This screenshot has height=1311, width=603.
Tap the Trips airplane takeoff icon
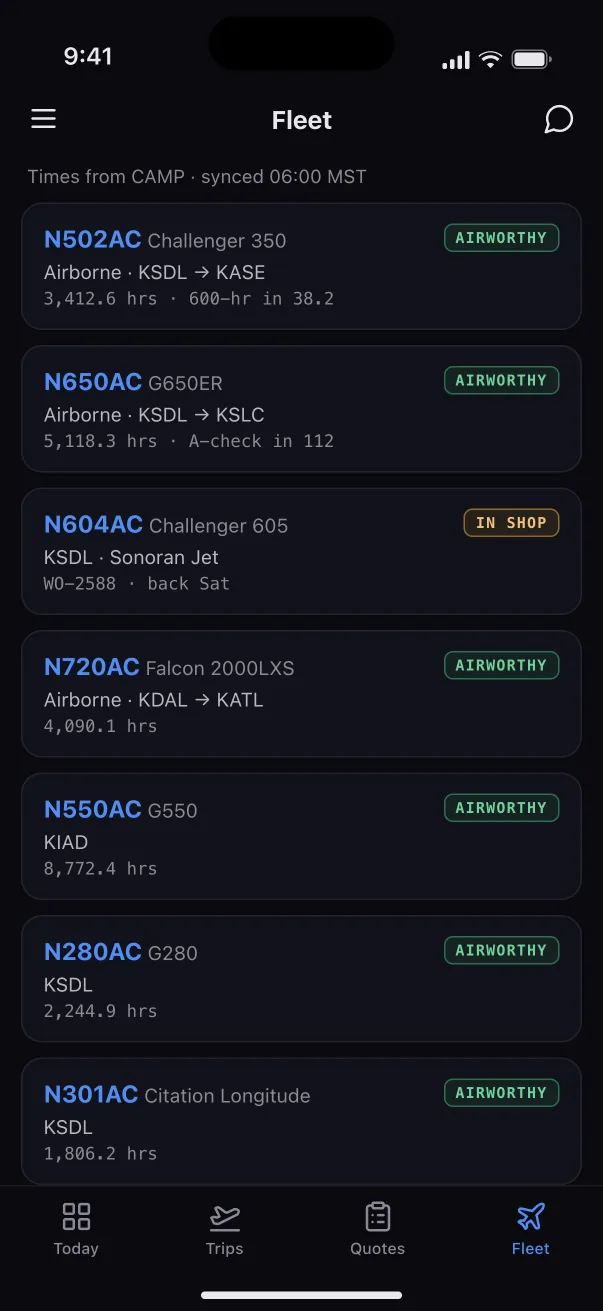(x=224, y=1216)
